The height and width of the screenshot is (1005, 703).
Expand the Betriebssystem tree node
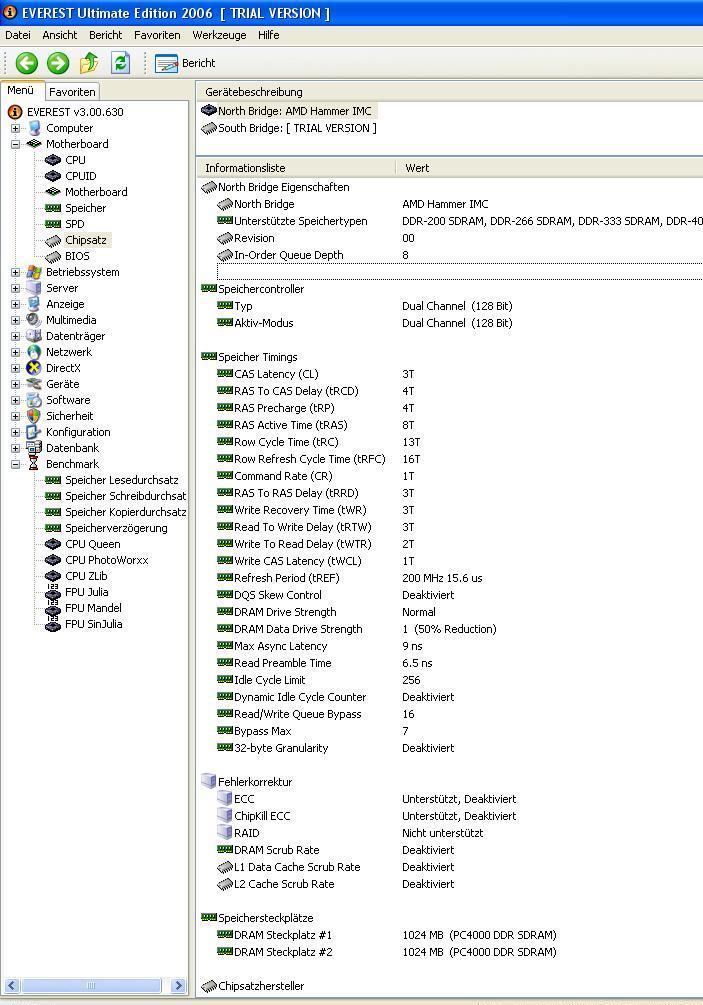coord(15,272)
